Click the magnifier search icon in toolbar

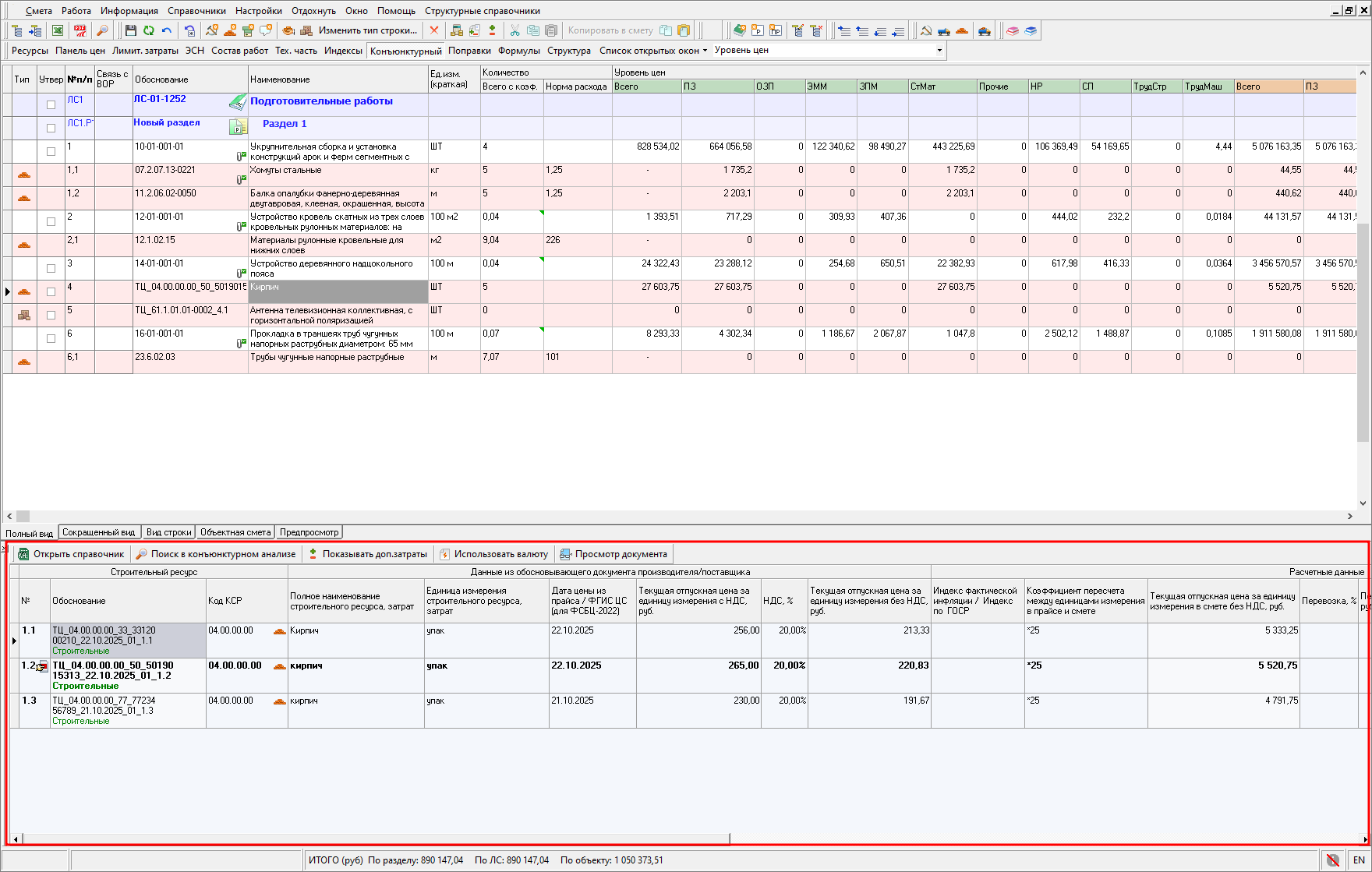(x=102, y=30)
